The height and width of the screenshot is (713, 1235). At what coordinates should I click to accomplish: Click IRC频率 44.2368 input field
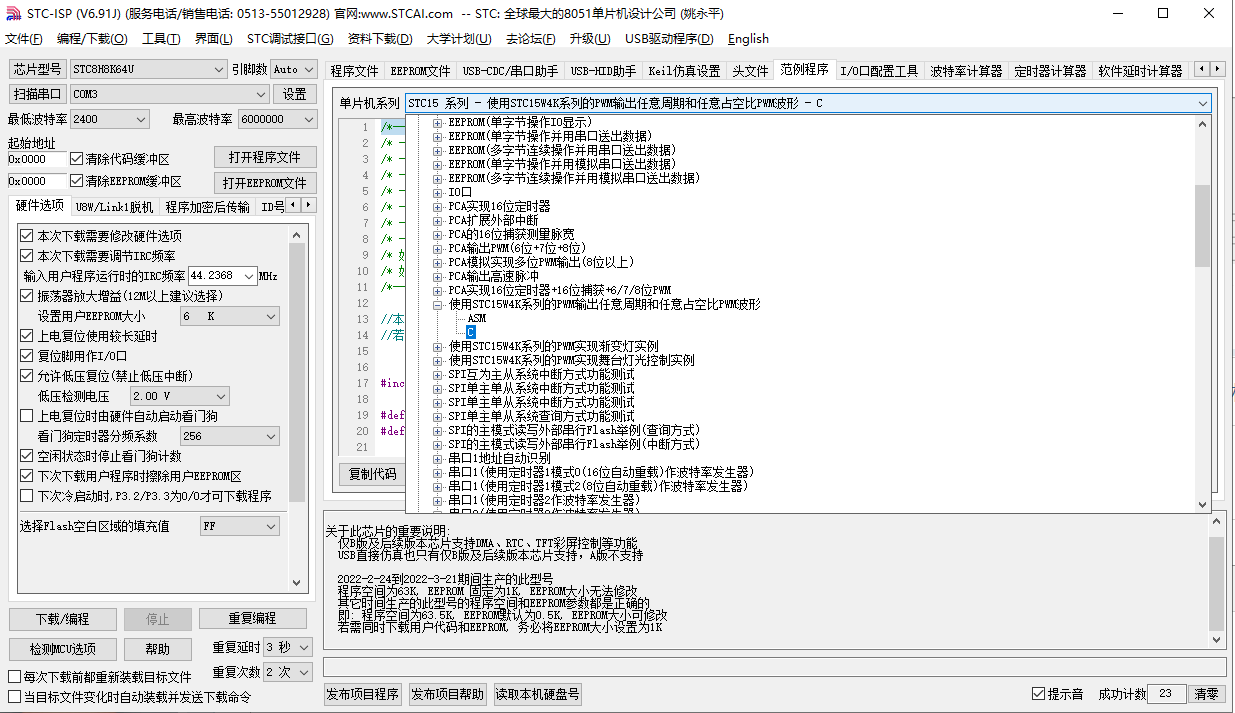click(215, 276)
